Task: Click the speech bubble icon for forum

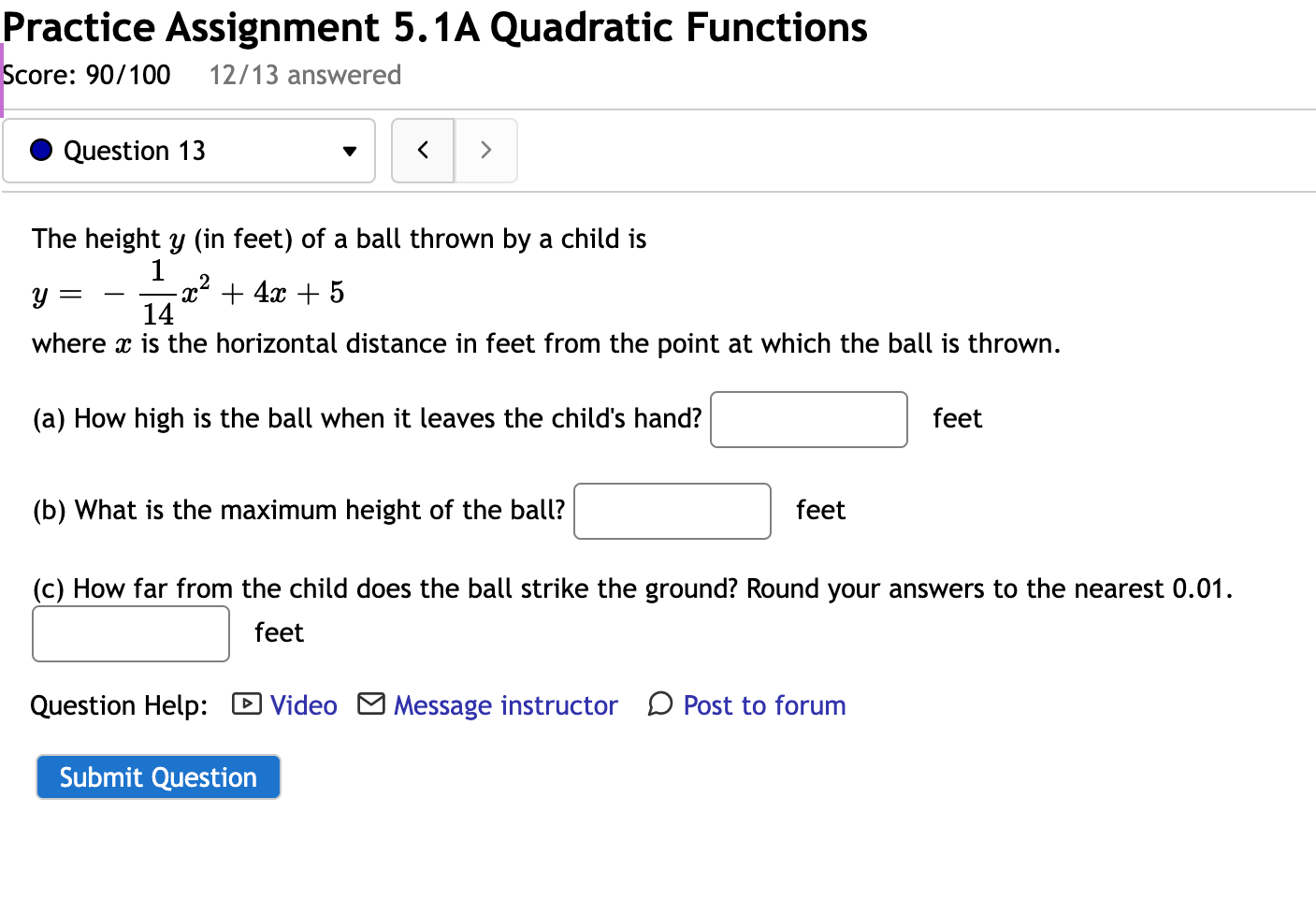Action: pos(660,704)
